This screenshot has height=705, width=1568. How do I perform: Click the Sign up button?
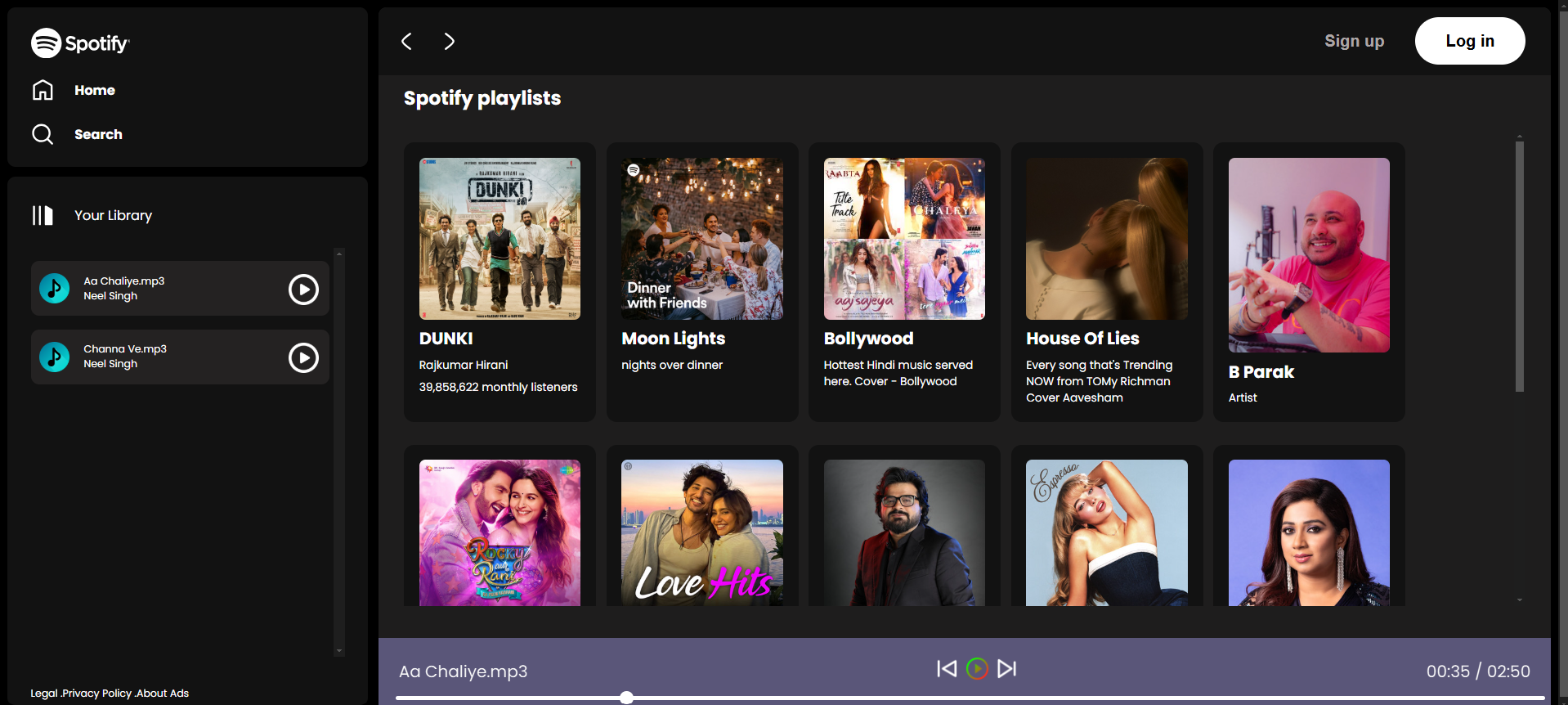[1354, 41]
